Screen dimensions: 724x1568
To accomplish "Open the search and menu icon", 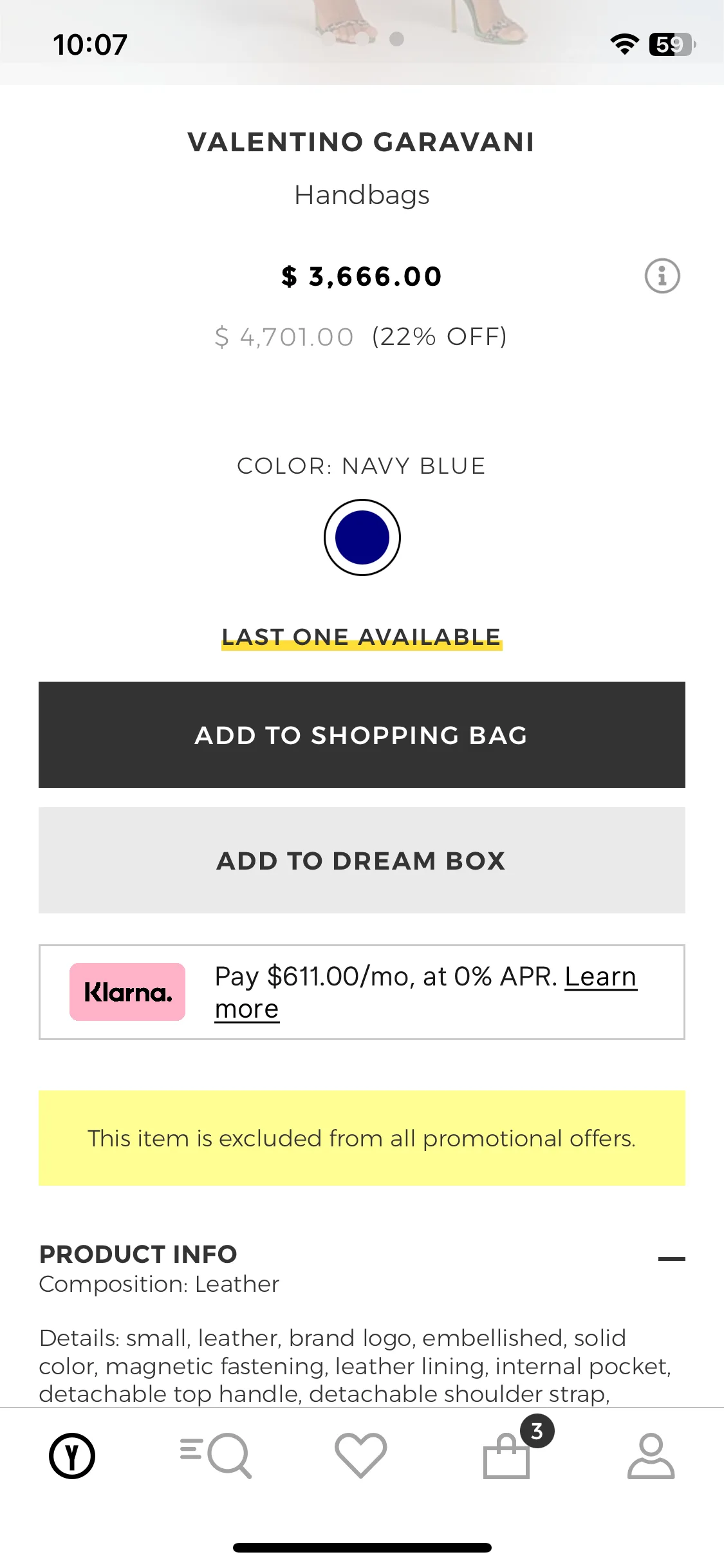I will point(216,1455).
